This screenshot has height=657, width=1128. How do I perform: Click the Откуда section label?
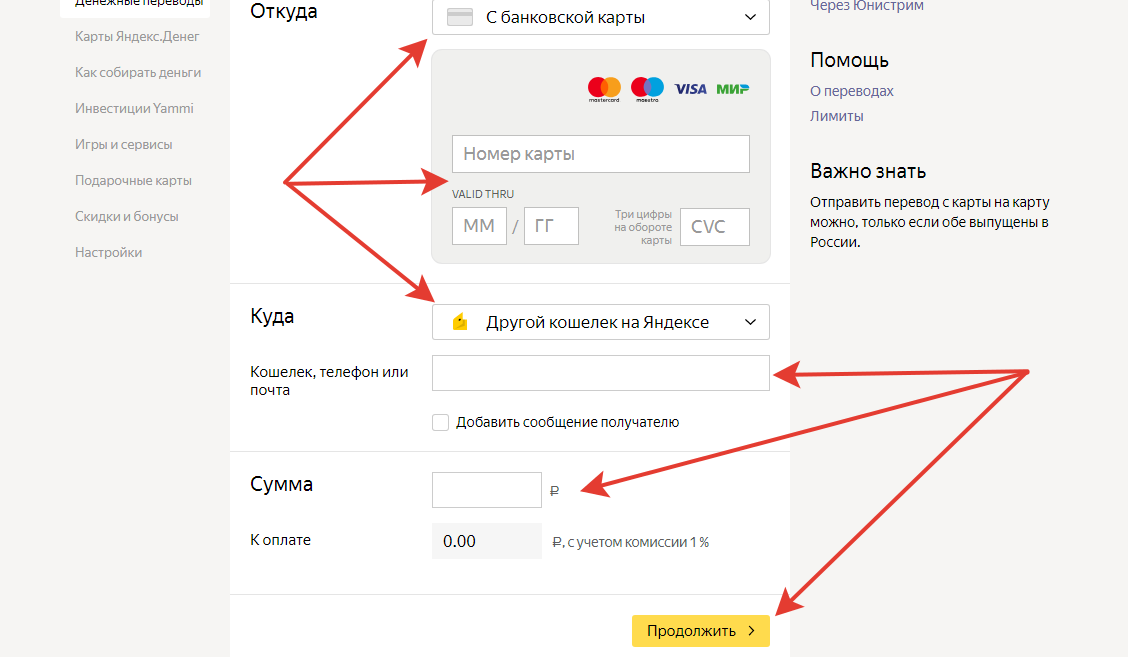click(283, 12)
